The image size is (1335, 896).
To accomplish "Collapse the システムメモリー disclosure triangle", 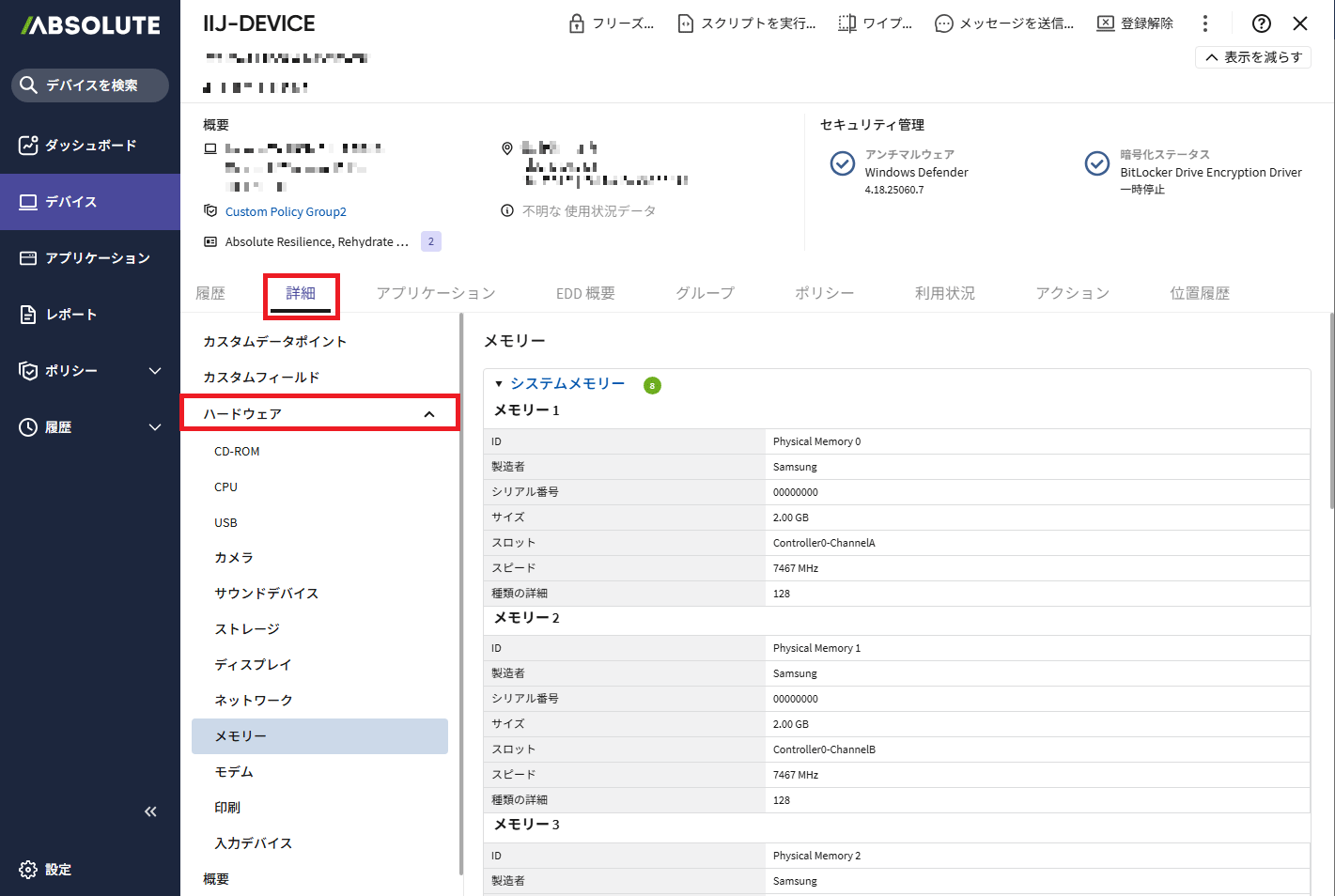I will tap(499, 384).
